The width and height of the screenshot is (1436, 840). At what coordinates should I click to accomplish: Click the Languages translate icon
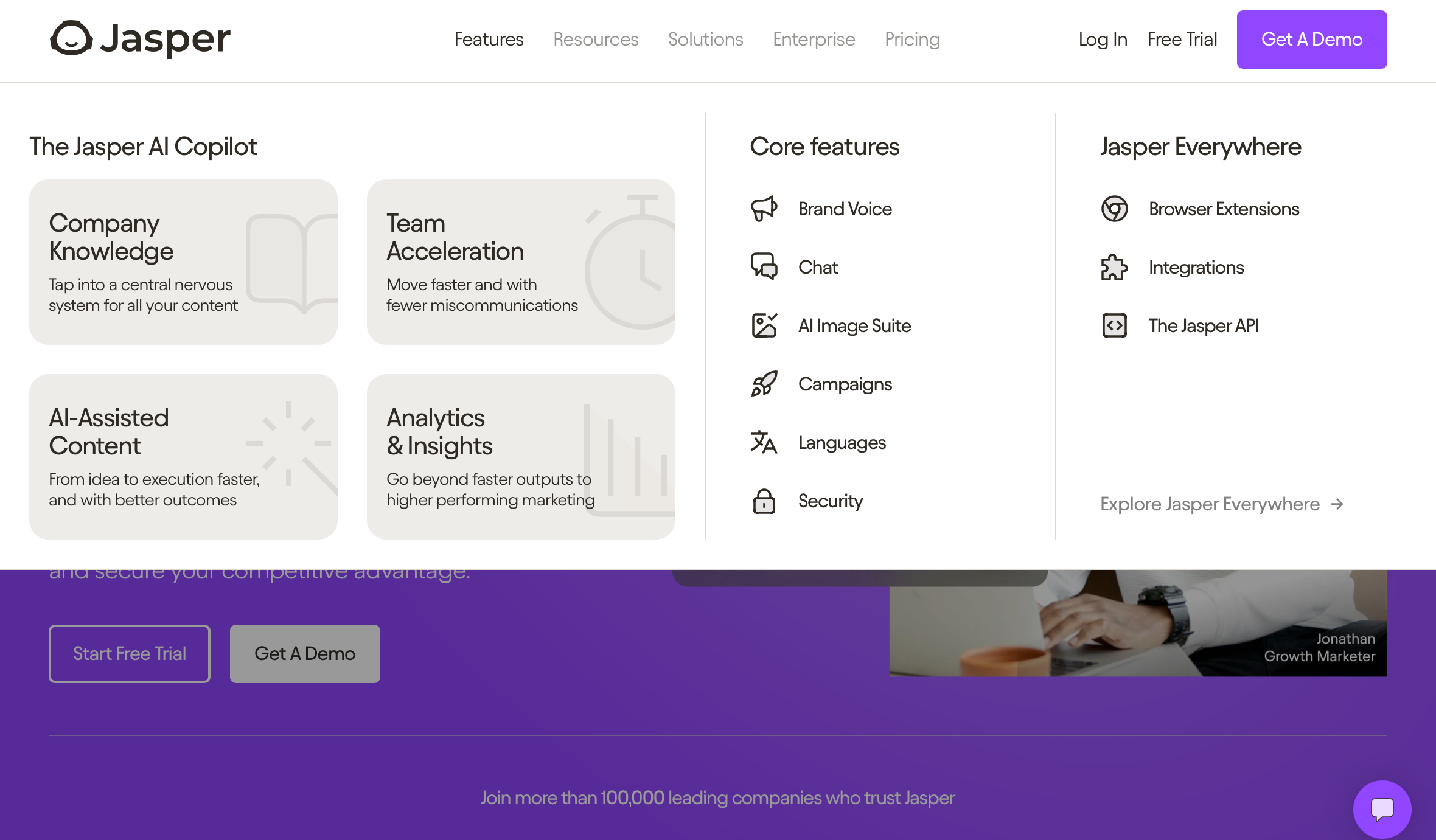click(x=764, y=442)
